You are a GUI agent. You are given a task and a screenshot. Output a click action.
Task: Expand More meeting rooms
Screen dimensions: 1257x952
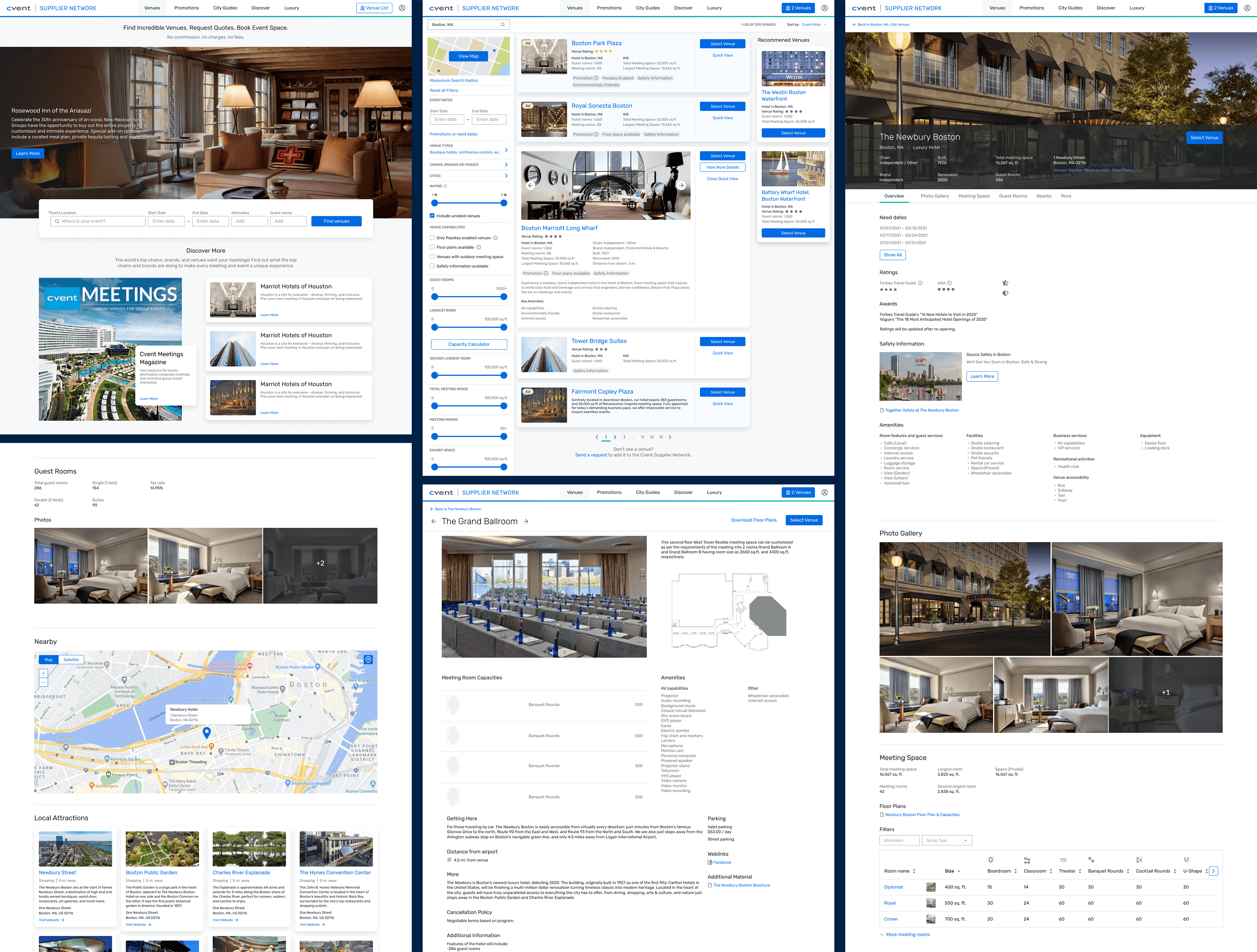(x=905, y=935)
